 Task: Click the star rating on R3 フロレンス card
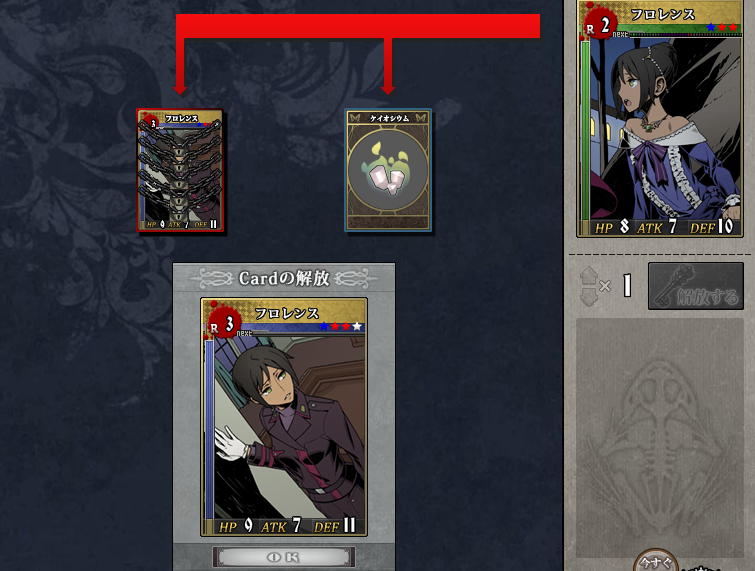pos(340,326)
